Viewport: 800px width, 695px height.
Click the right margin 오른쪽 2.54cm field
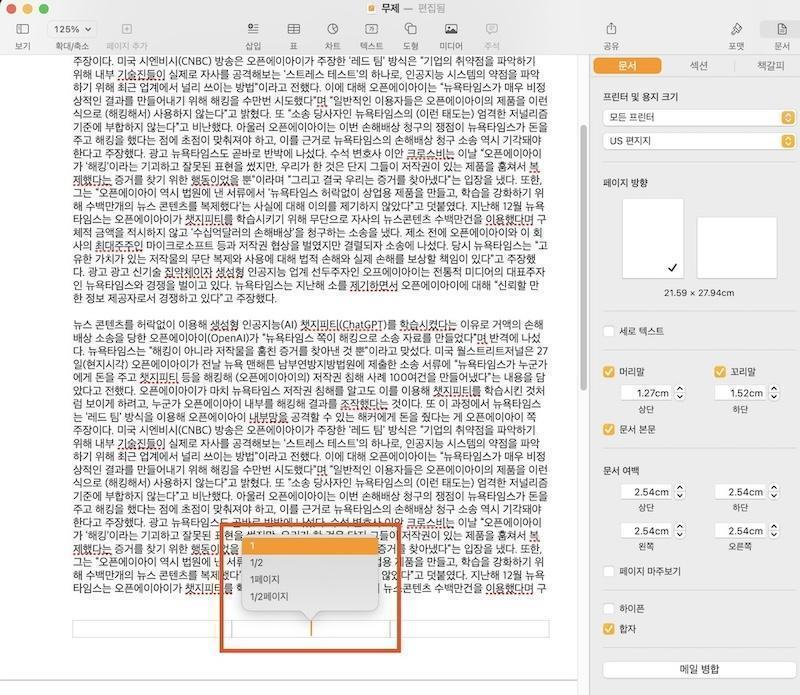[x=740, y=531]
